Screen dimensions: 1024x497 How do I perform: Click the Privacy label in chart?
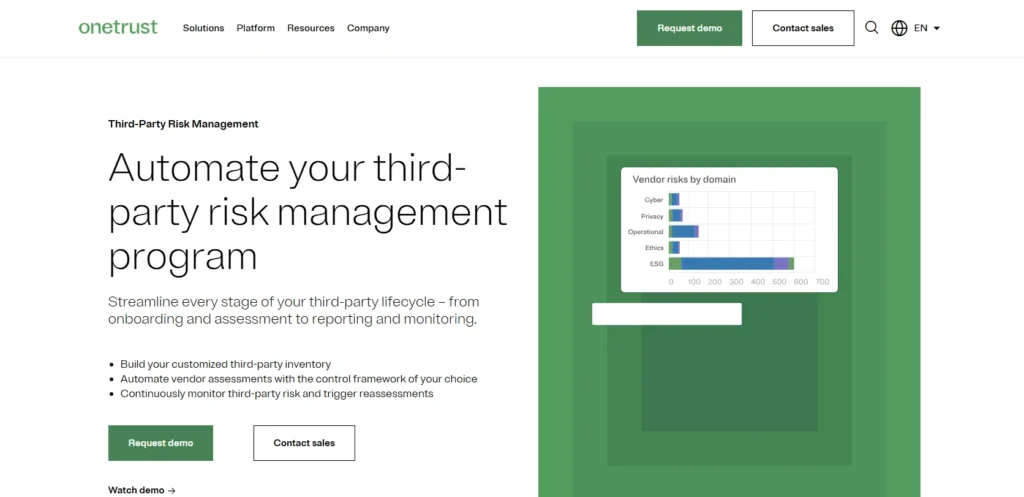coord(652,216)
